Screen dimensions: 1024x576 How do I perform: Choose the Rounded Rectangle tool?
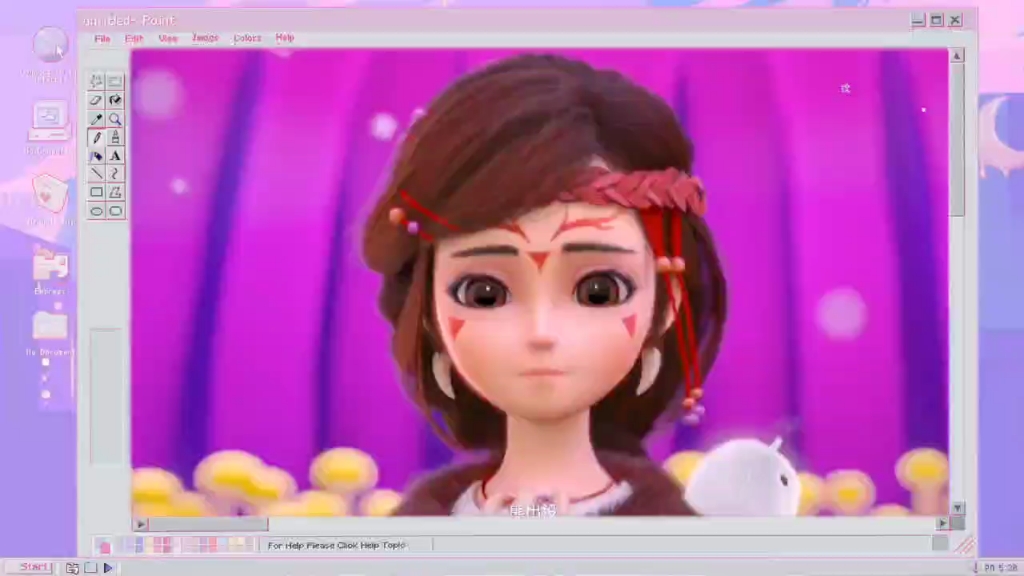click(x=116, y=211)
